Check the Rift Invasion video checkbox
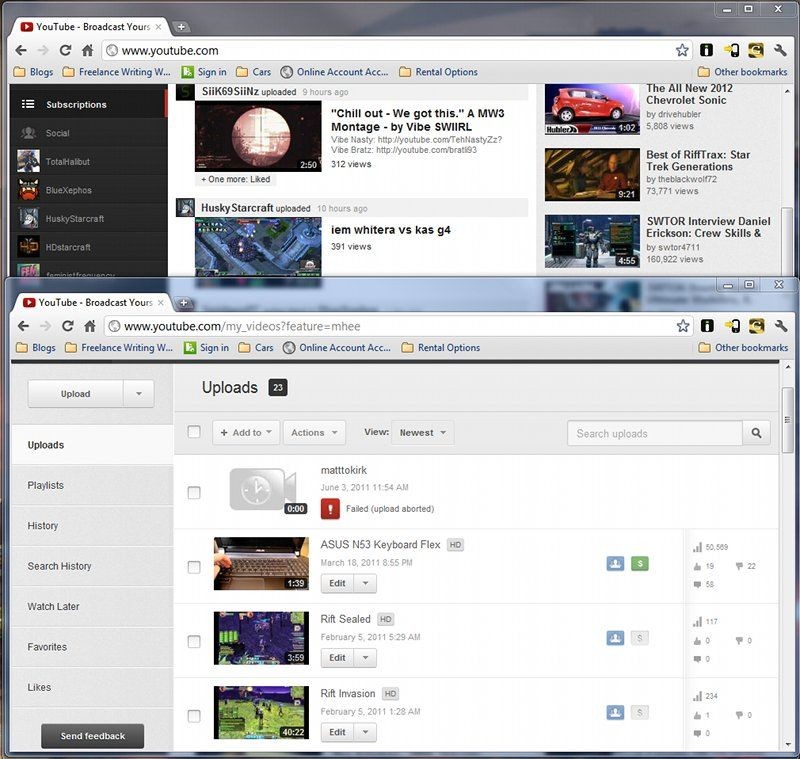 (194, 716)
